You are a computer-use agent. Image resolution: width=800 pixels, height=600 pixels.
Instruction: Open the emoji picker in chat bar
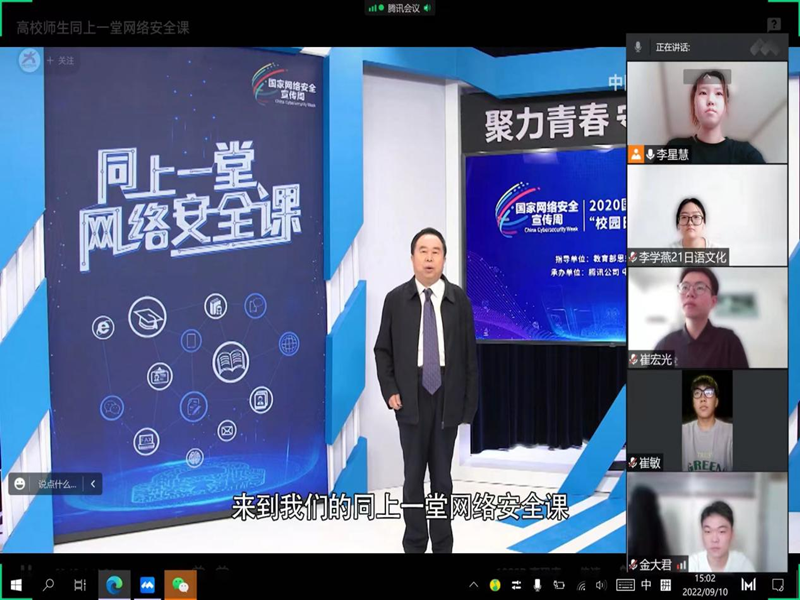(19, 483)
